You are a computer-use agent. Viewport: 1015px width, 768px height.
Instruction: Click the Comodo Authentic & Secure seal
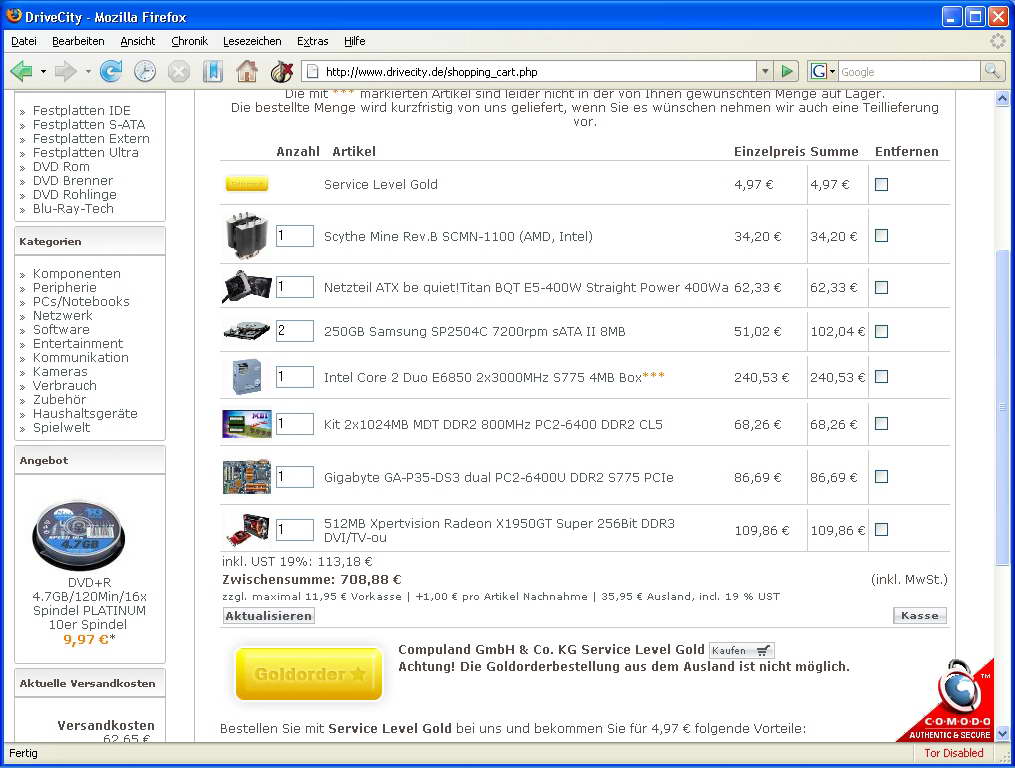tap(950, 701)
